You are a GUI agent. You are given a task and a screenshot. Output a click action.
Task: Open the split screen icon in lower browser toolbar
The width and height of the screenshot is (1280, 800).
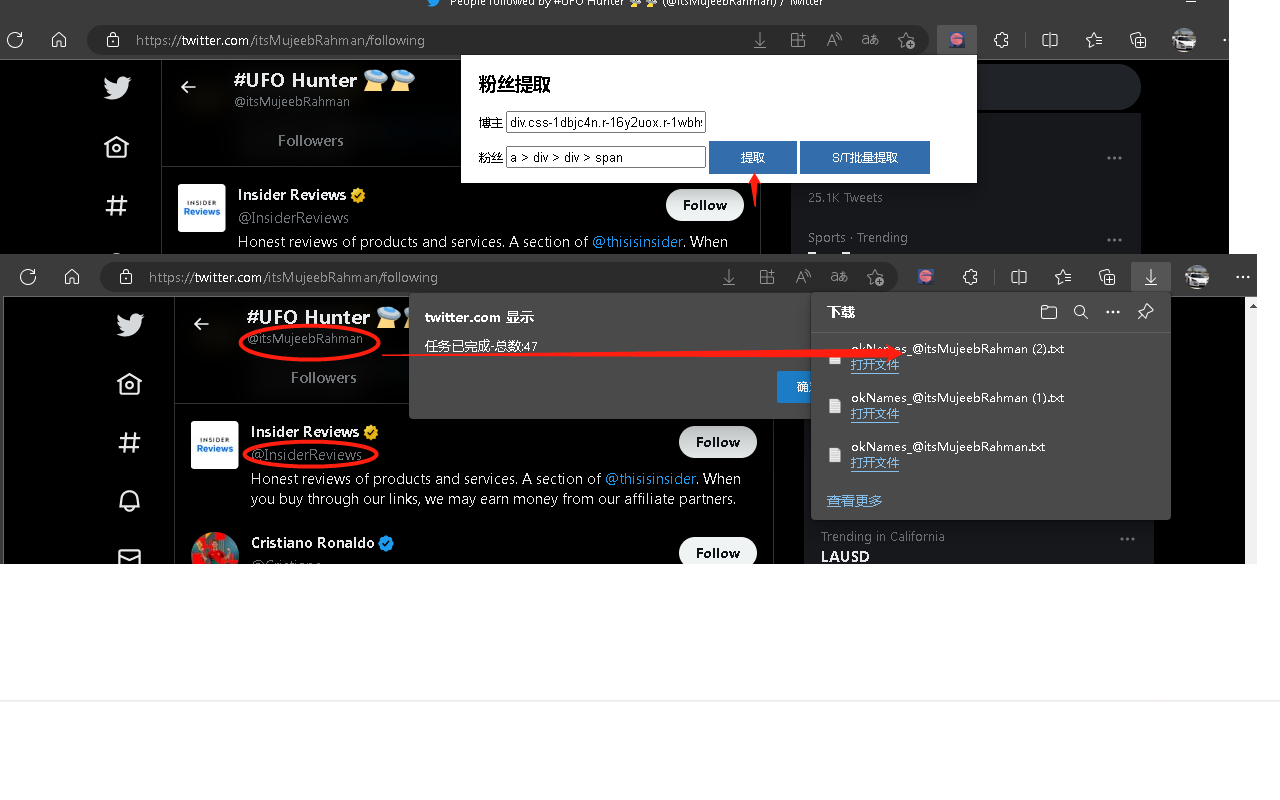(x=1019, y=277)
